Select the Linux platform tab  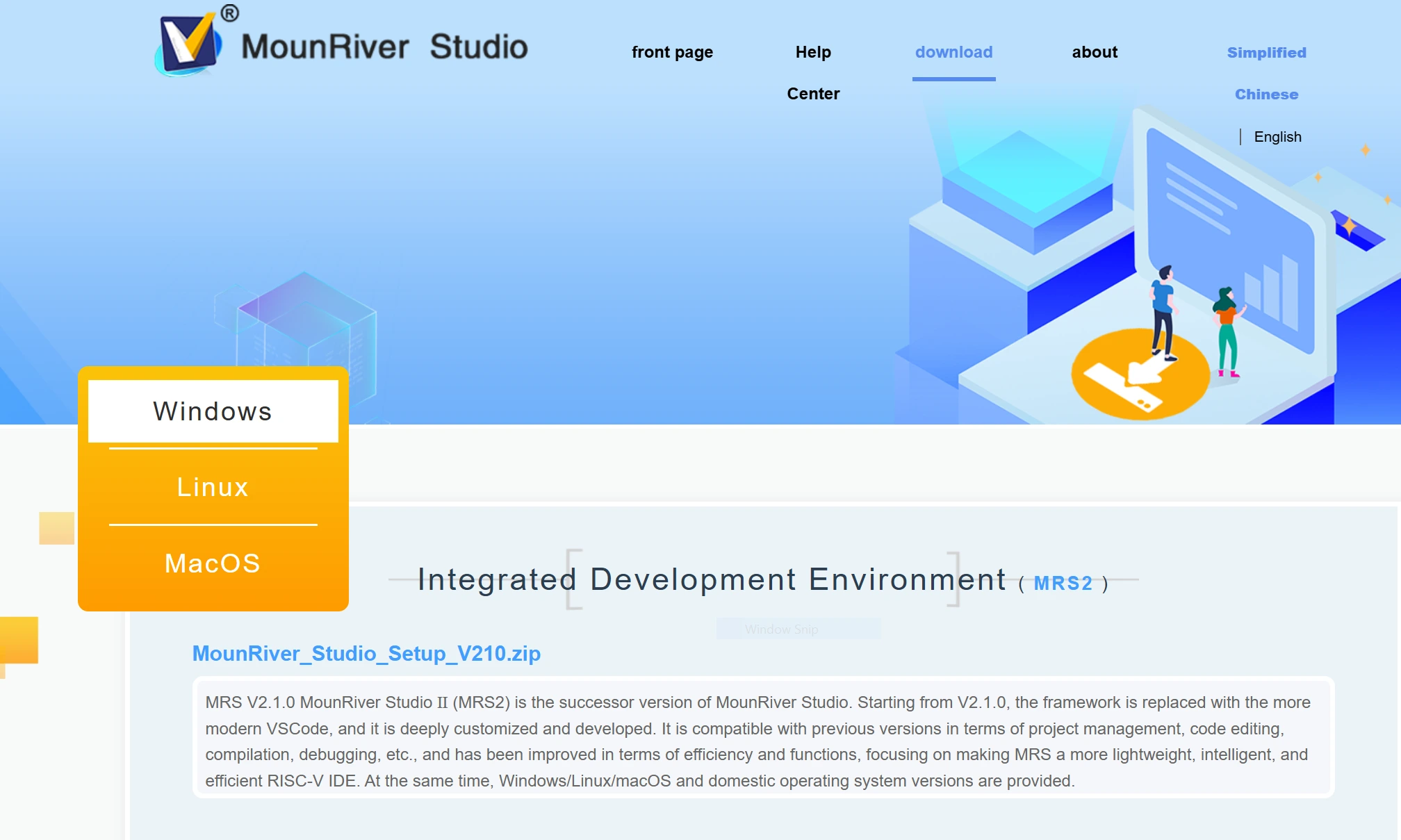(213, 487)
